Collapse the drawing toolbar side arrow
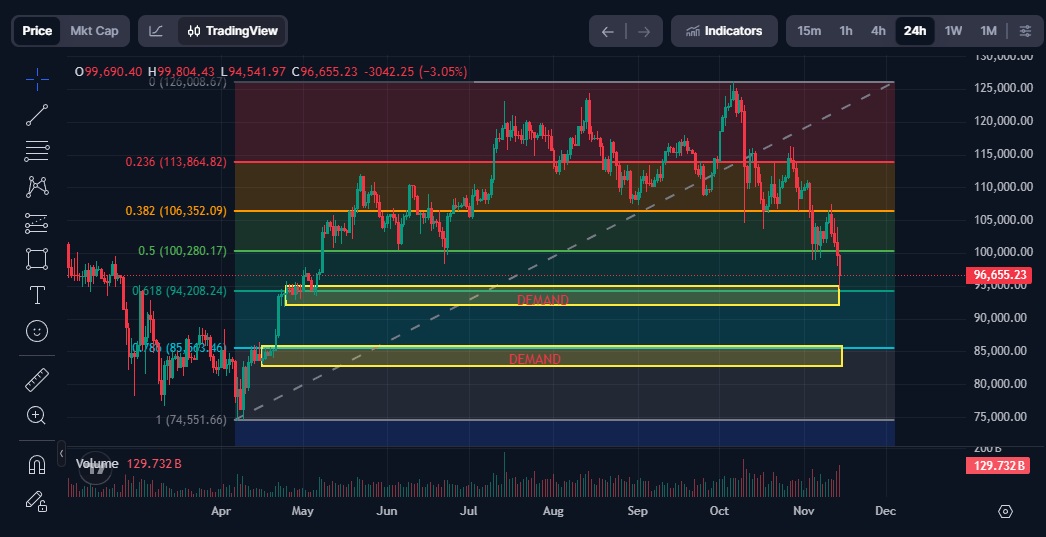 click(x=61, y=454)
